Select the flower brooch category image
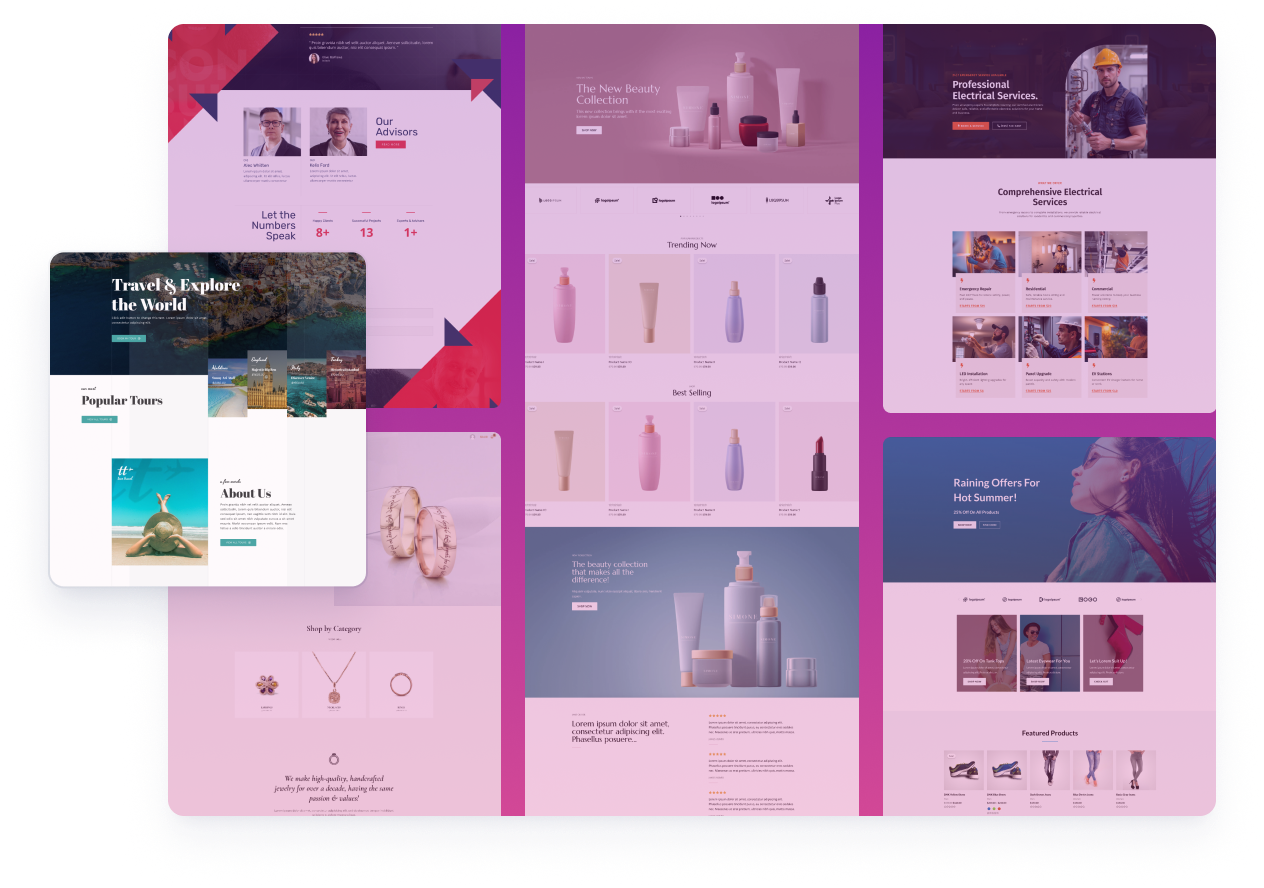The width and height of the screenshot is (1264, 888). (x=267, y=684)
